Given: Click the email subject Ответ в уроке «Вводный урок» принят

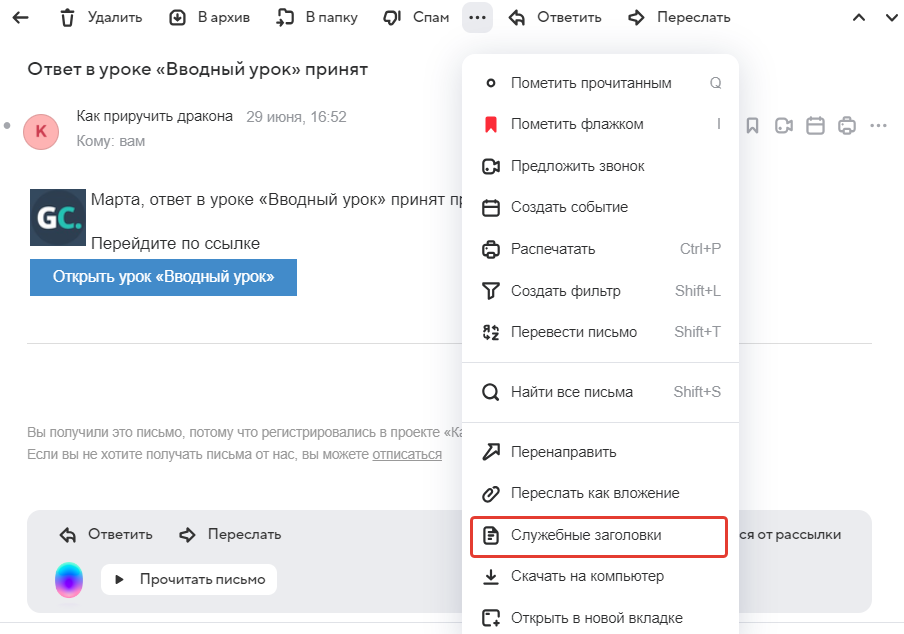Looking at the screenshot, I should [x=198, y=70].
